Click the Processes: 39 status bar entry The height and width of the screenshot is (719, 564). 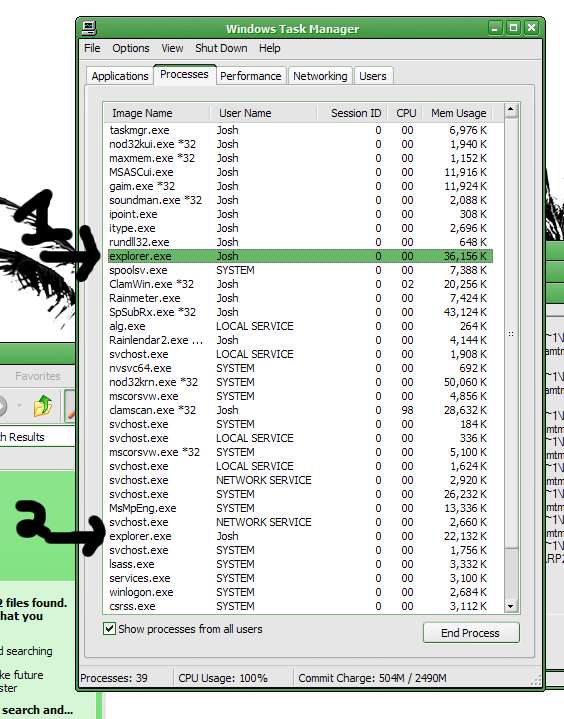pyautogui.click(x=114, y=678)
